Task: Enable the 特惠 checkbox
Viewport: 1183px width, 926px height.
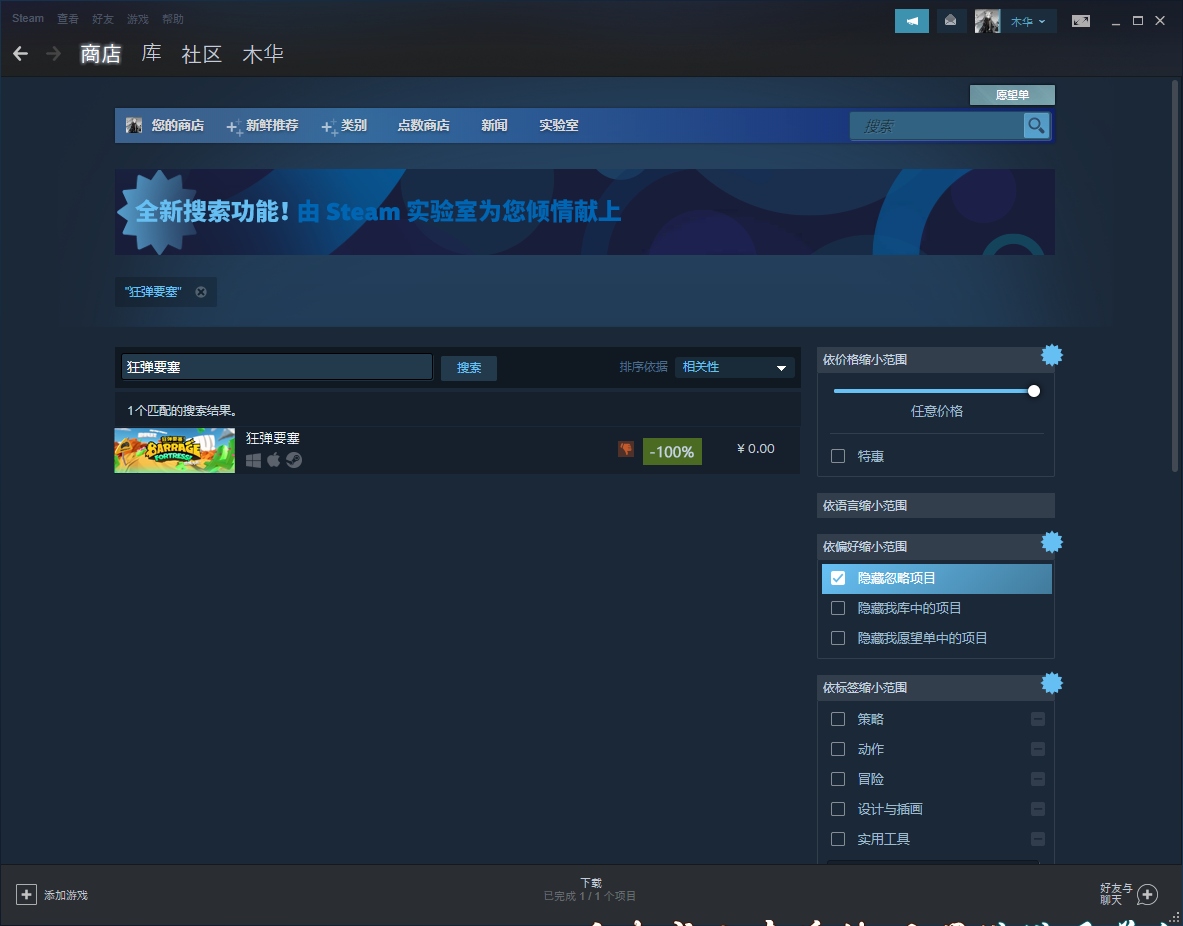Action: (x=837, y=457)
